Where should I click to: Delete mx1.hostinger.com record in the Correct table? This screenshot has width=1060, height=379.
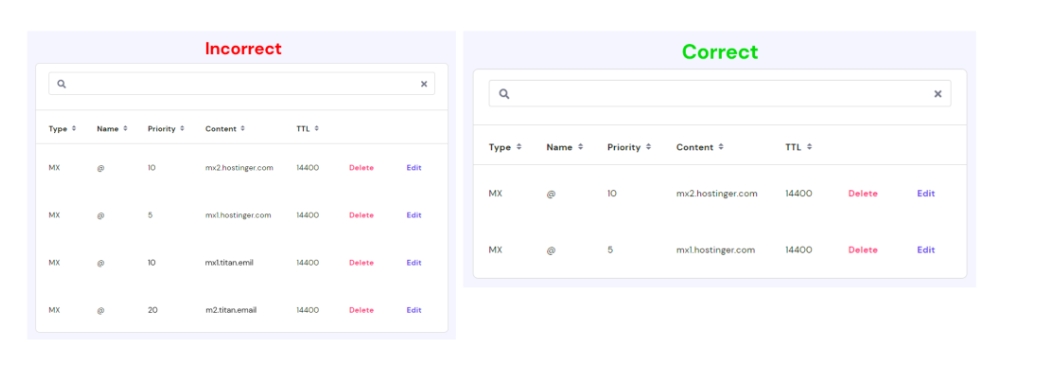point(863,249)
